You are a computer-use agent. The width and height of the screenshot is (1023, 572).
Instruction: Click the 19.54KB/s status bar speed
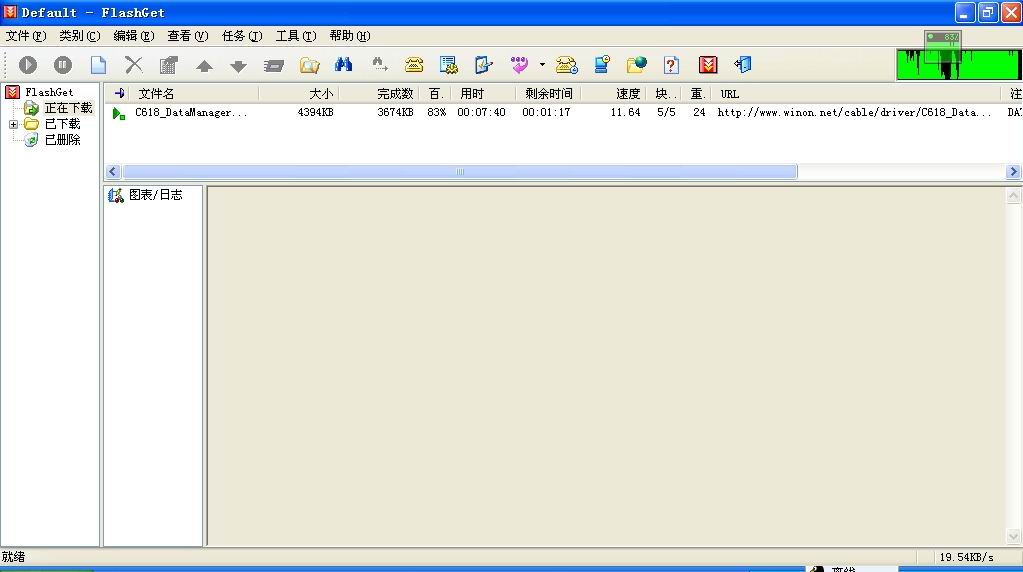[x=966, y=557]
